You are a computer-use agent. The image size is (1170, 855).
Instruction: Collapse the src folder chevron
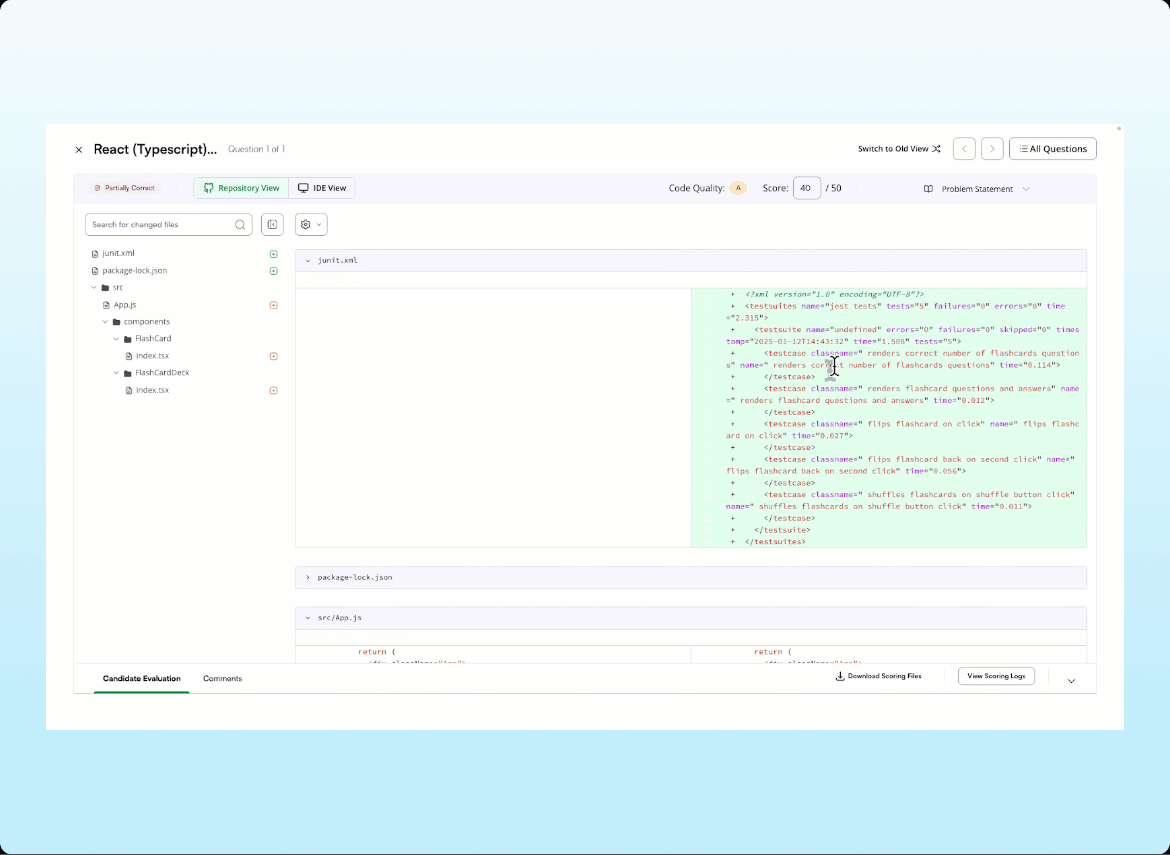(x=94, y=287)
